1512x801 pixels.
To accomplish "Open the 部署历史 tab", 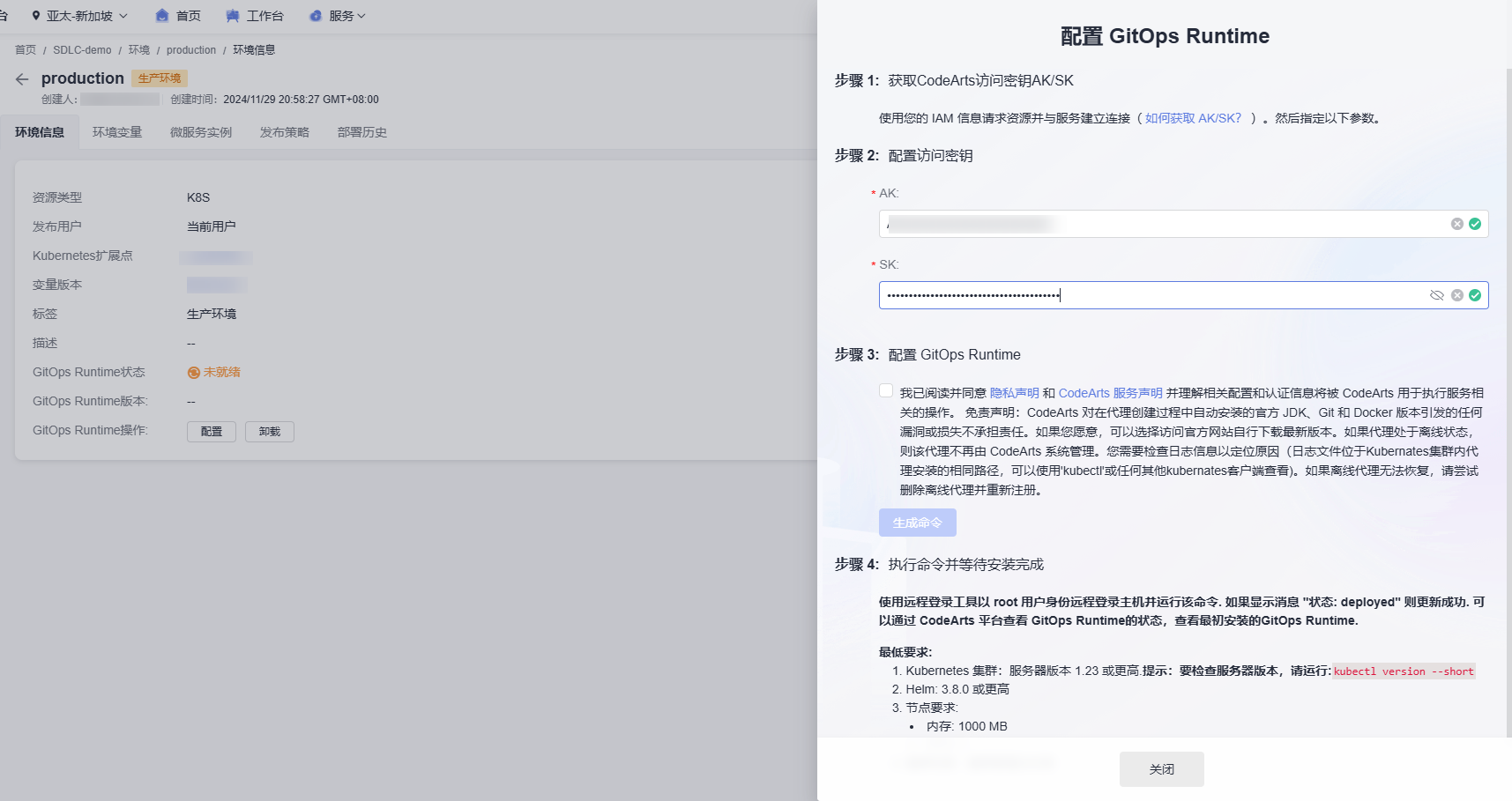I will (x=362, y=132).
